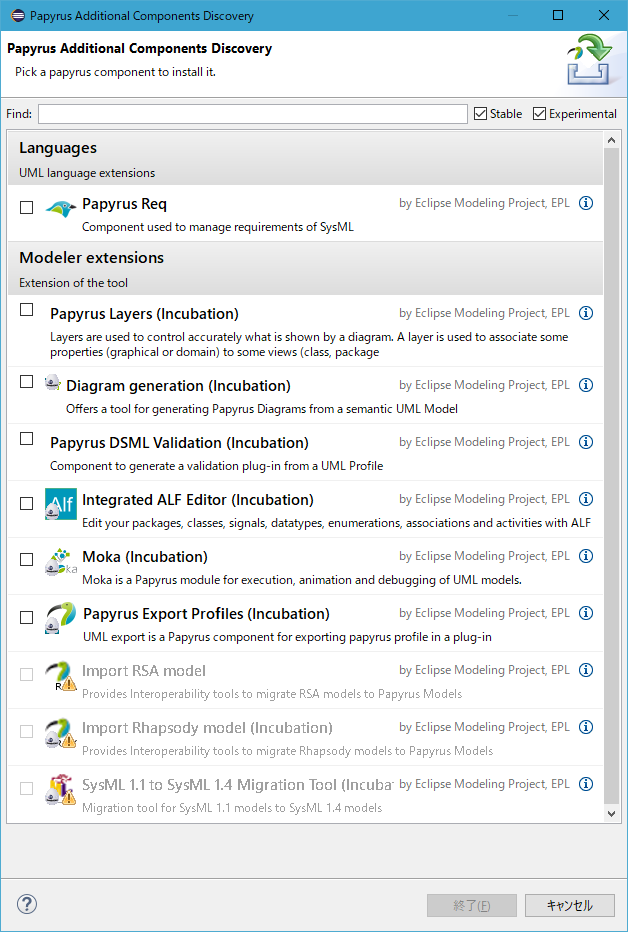
Task: Disable the Stable filter checkbox
Action: [482, 113]
